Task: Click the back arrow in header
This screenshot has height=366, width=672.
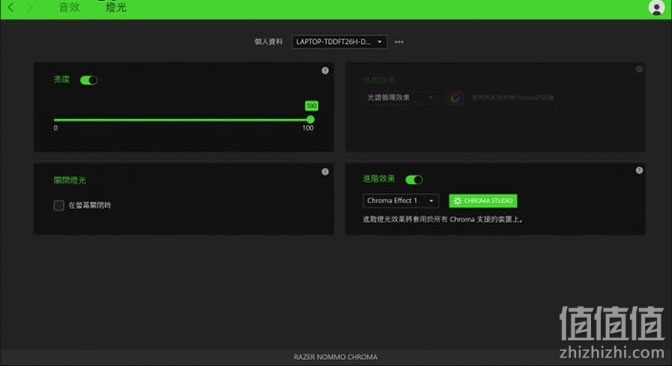Action: [11, 7]
